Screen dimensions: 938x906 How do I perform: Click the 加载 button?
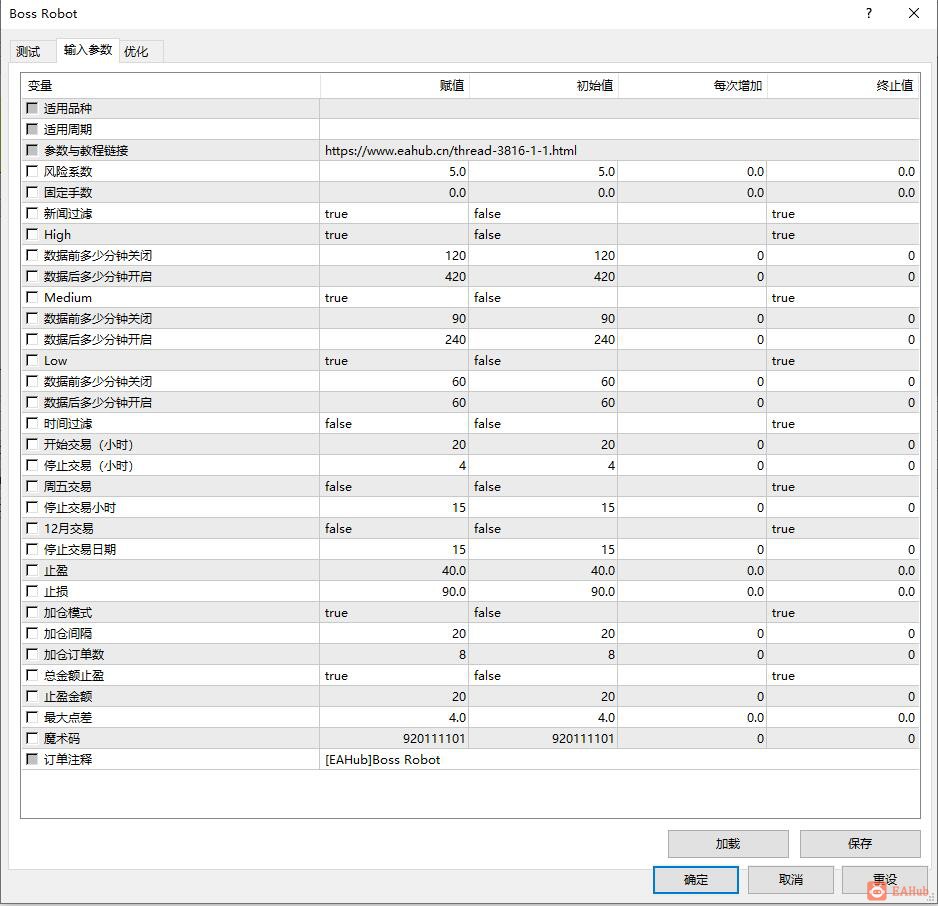tap(728, 843)
